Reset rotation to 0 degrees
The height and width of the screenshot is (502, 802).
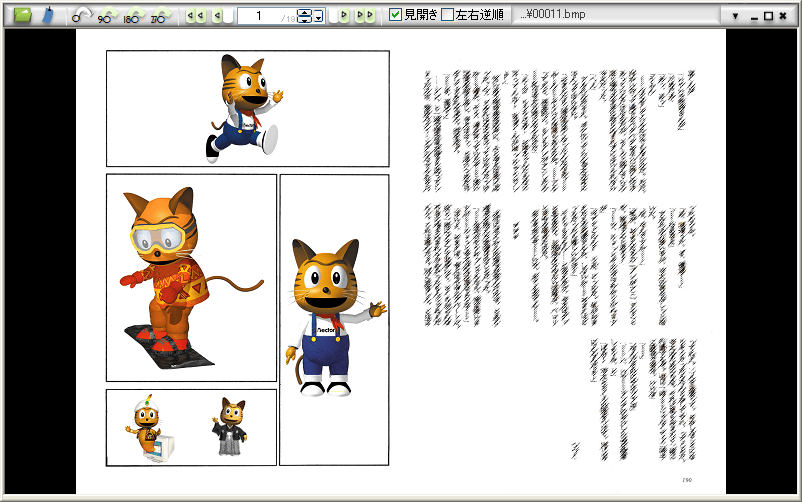pos(82,15)
